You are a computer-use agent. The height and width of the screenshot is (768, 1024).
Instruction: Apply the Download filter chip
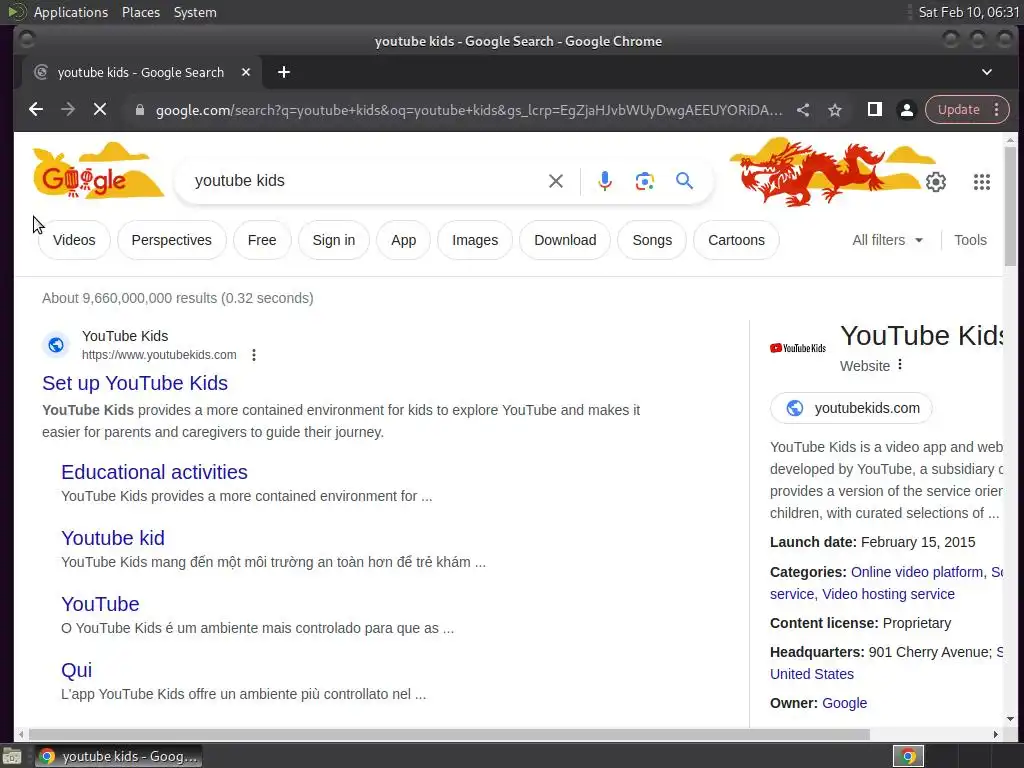tap(565, 240)
